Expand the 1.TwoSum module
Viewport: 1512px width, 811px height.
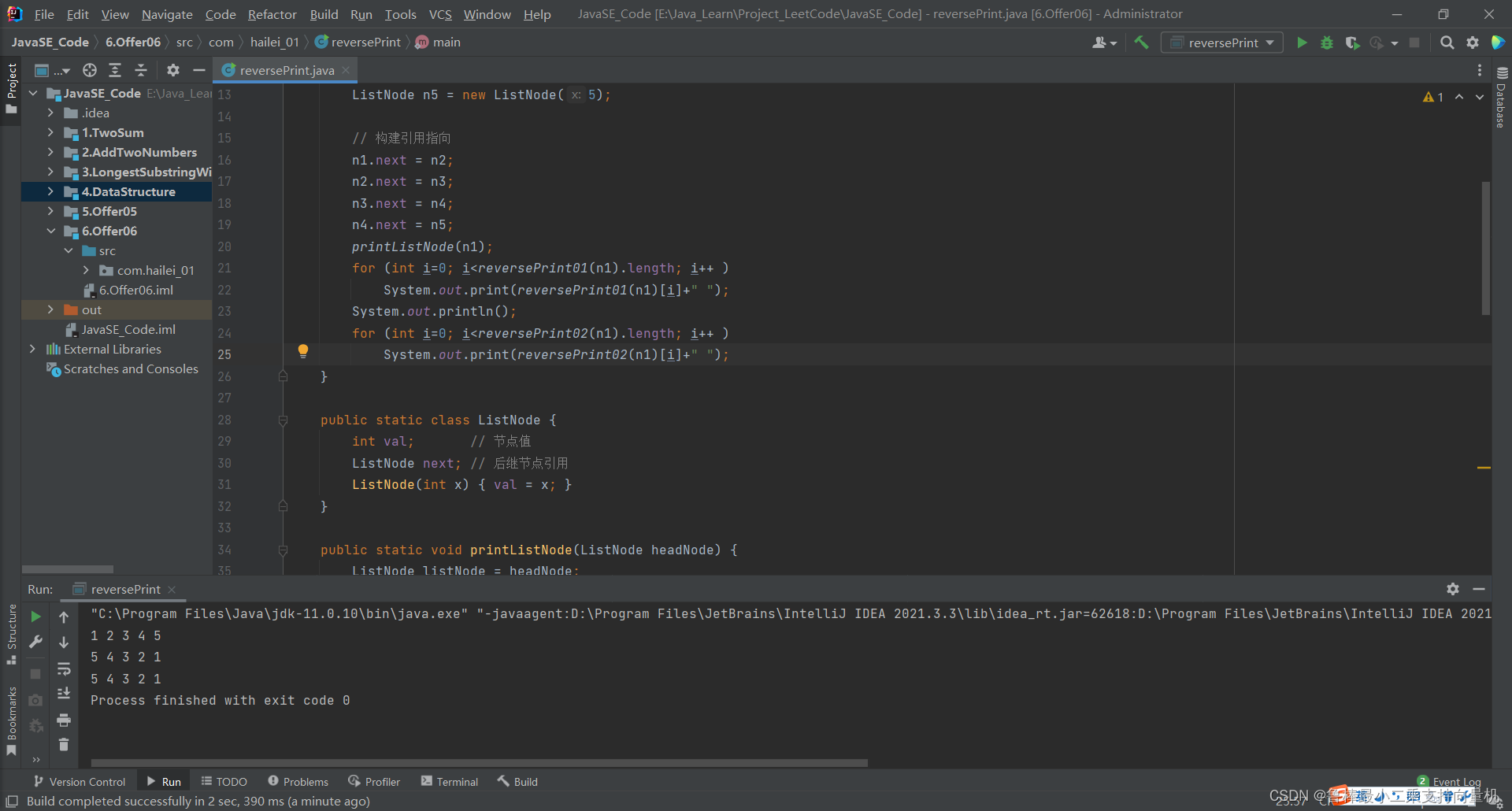[x=50, y=132]
